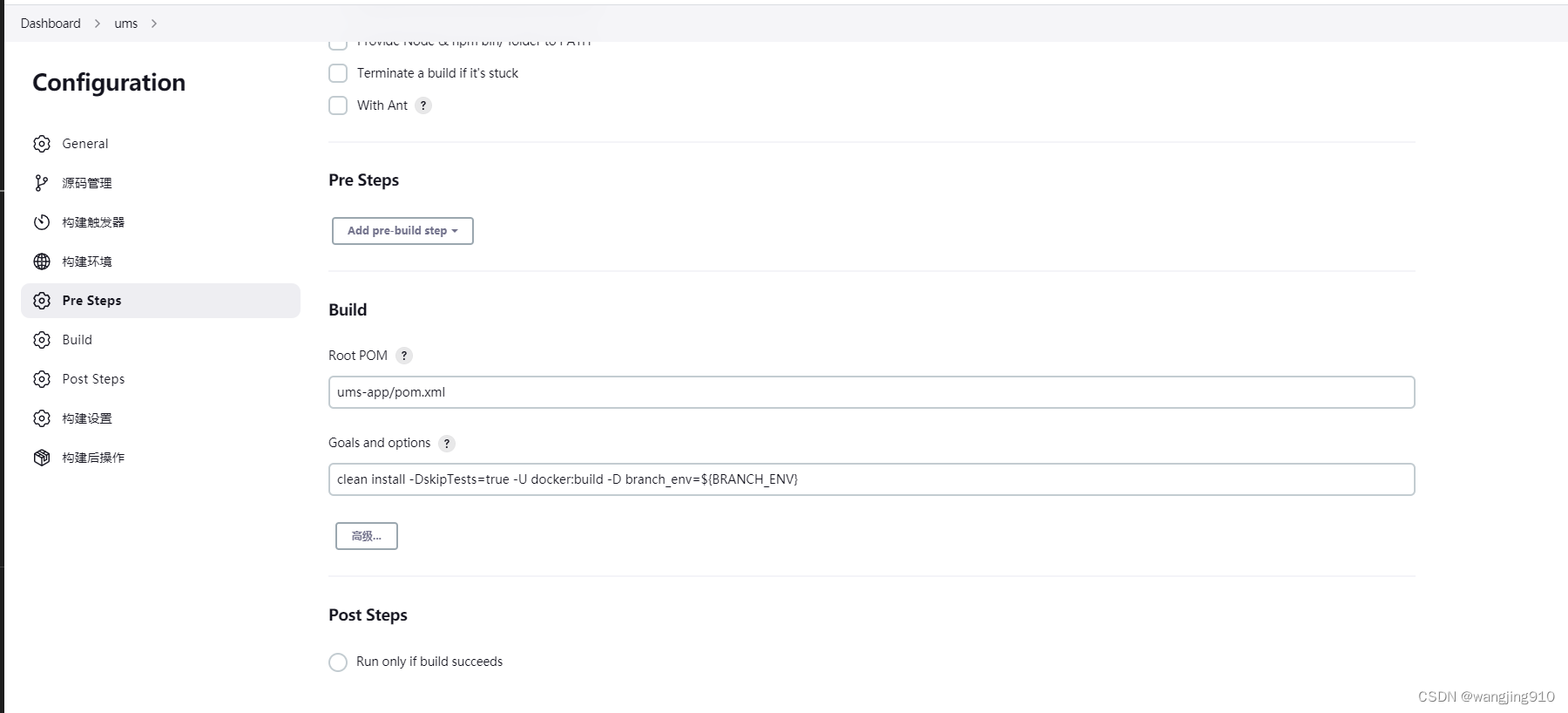
Task: Click the Root POM input field
Action: [871, 392]
